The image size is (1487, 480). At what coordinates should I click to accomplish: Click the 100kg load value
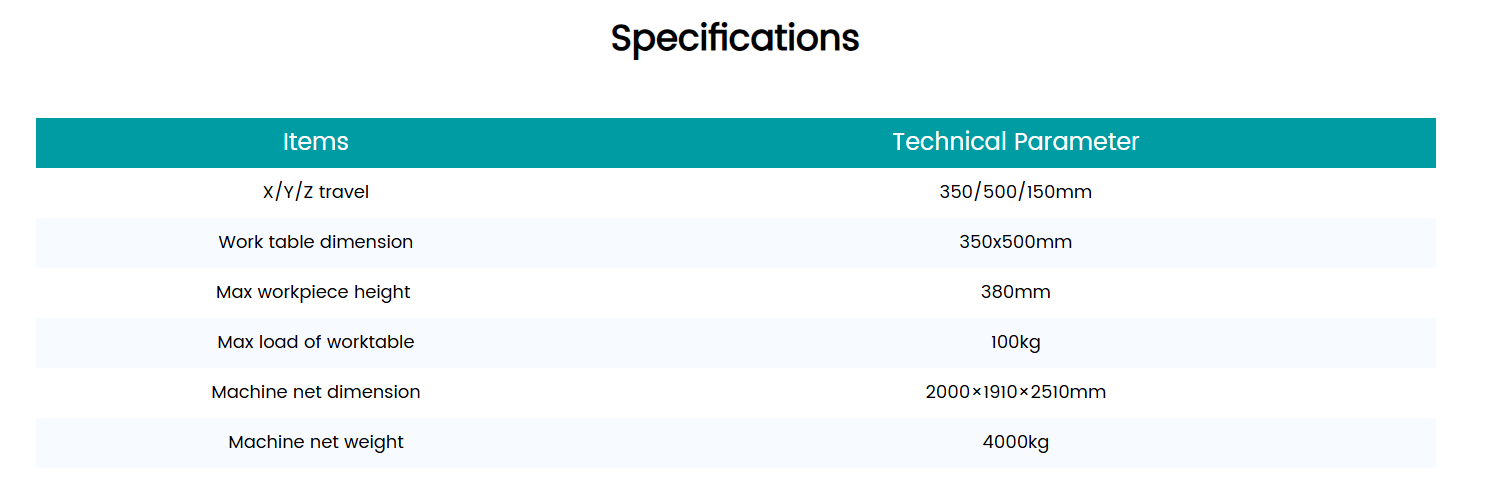click(x=1016, y=342)
